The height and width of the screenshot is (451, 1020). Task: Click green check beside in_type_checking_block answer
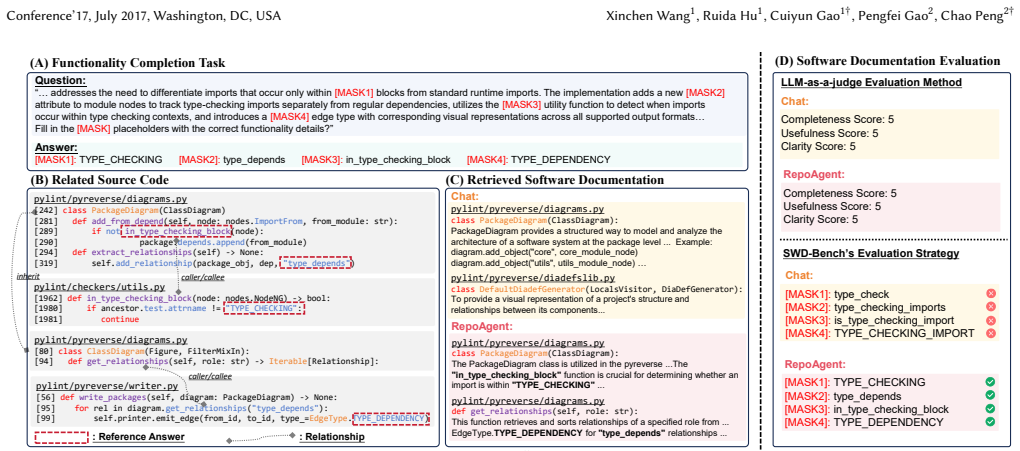(x=990, y=409)
